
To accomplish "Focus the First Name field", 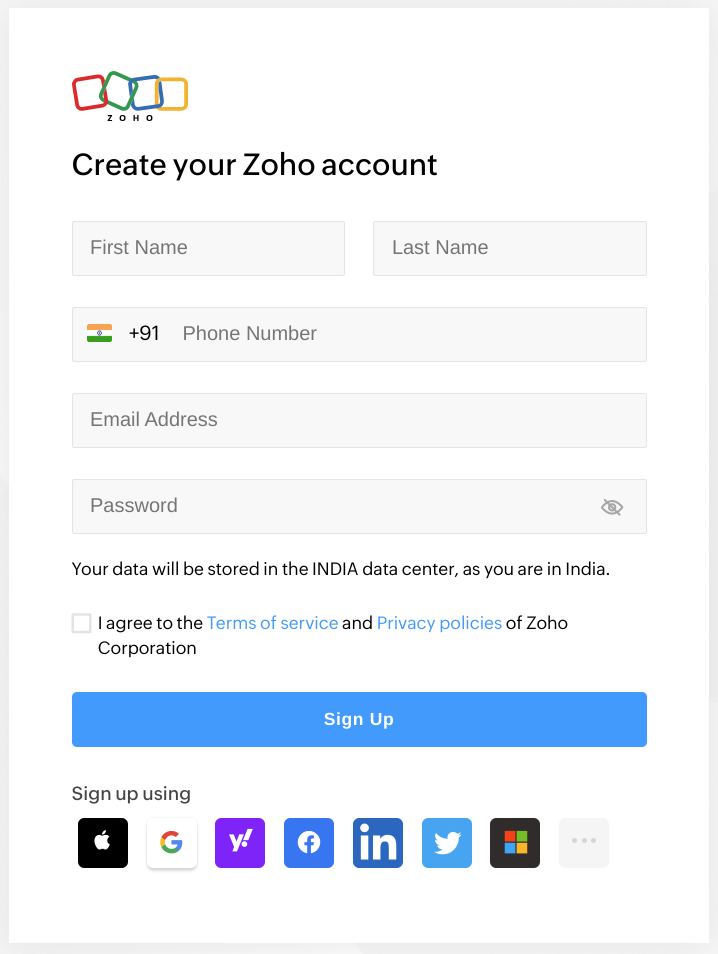I will 208,248.
